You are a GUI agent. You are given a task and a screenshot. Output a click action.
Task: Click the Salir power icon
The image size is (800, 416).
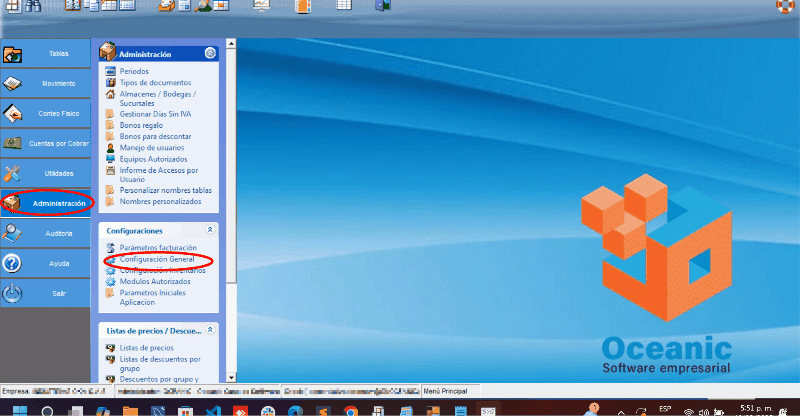tap(13, 293)
